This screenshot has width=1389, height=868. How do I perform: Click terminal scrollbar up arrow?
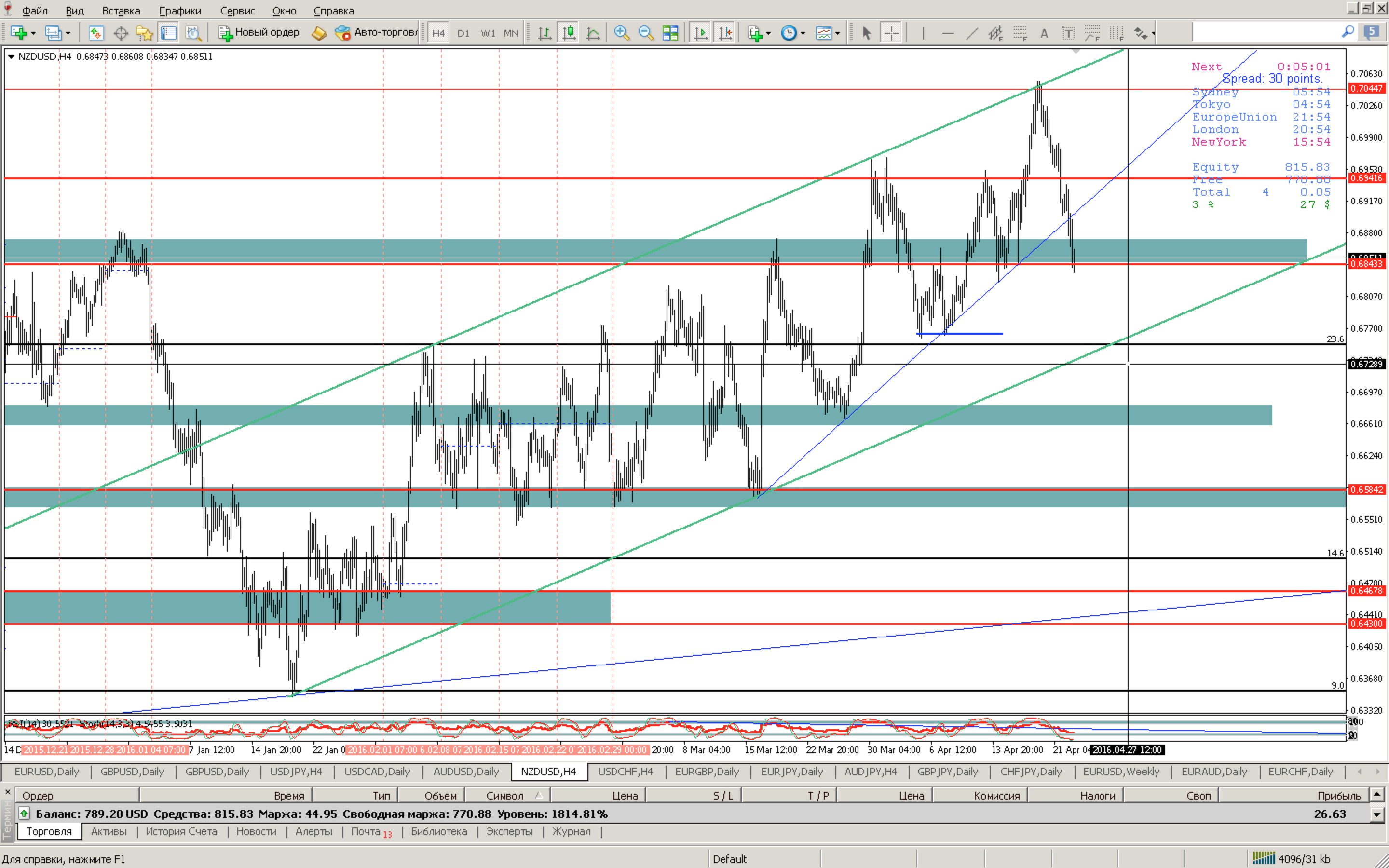(1376, 795)
